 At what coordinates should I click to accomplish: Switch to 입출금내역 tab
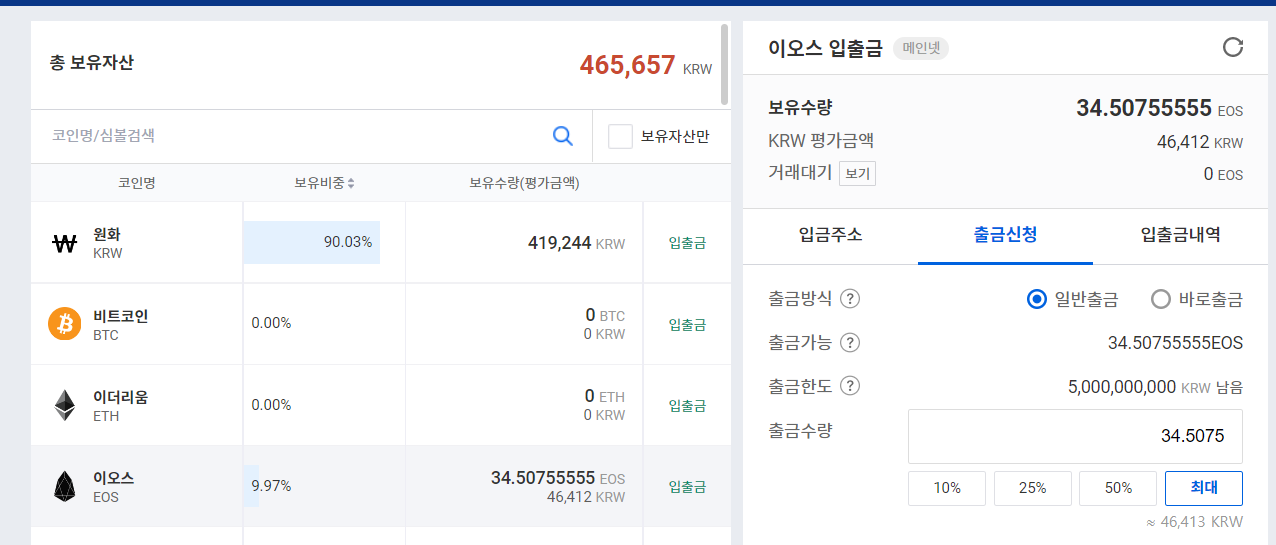[x=1180, y=236]
